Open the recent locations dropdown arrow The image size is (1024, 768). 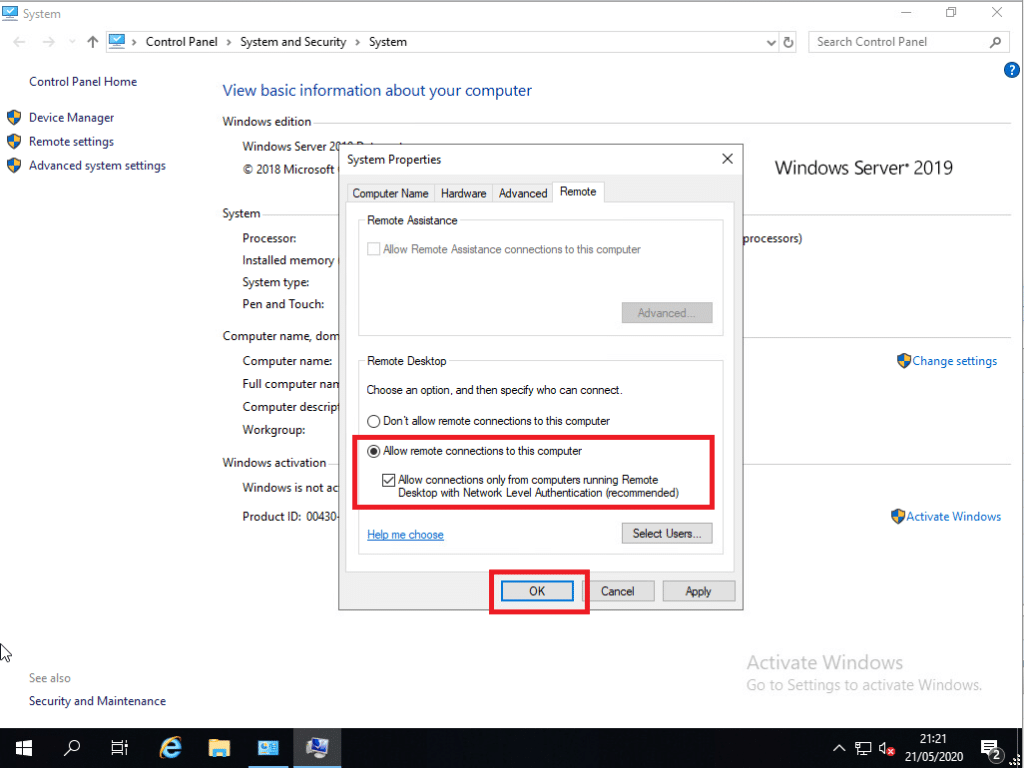(71, 42)
